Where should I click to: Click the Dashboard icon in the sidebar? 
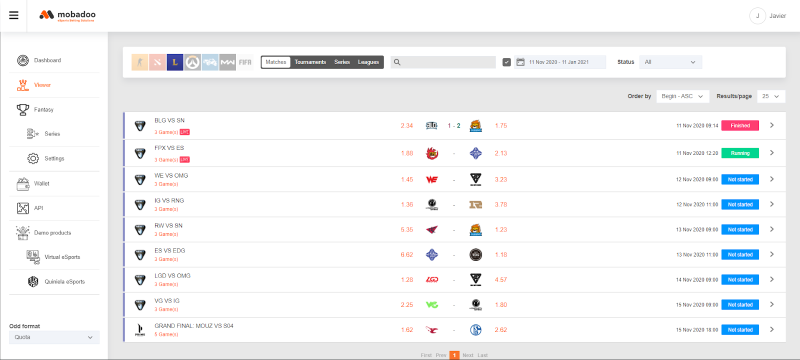22,60
